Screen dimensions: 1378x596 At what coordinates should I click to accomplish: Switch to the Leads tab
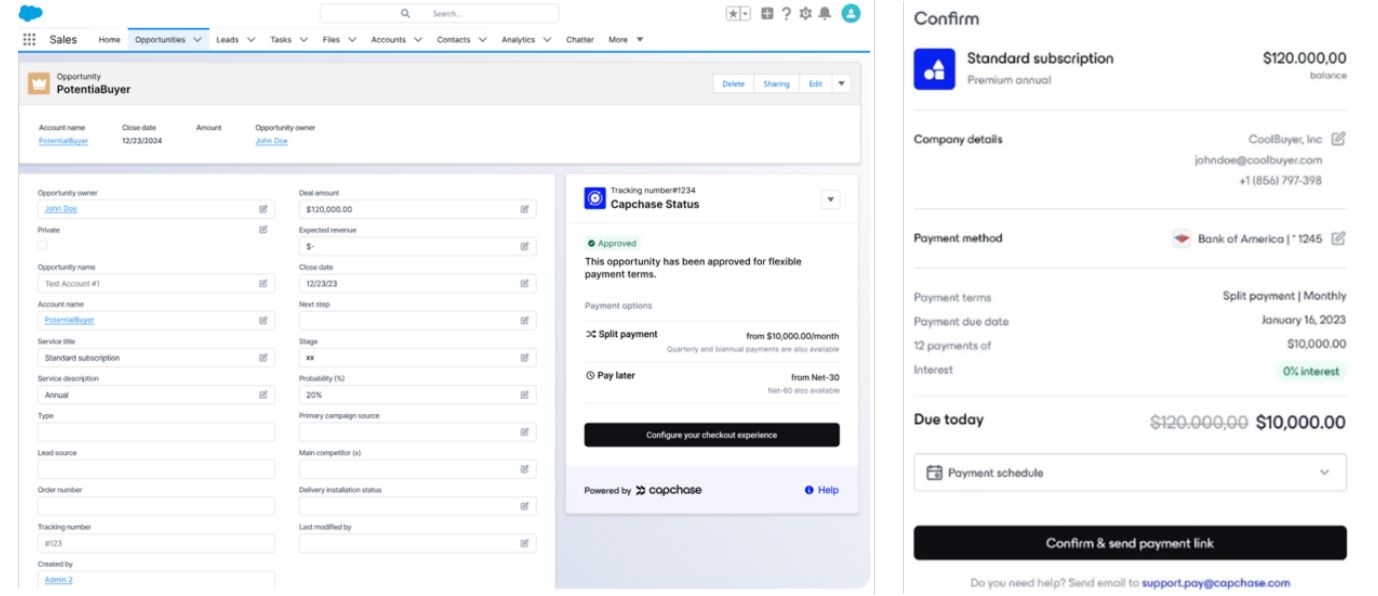tap(227, 40)
